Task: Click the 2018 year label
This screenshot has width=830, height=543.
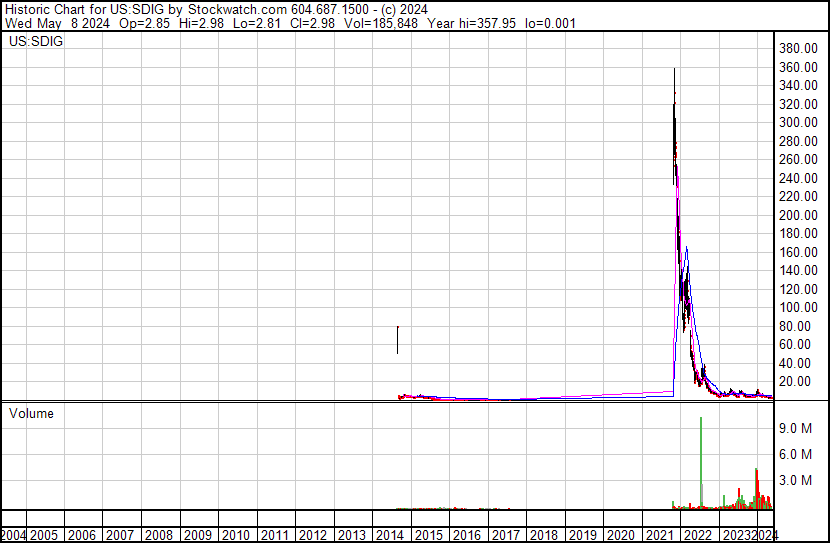Action: point(544,535)
